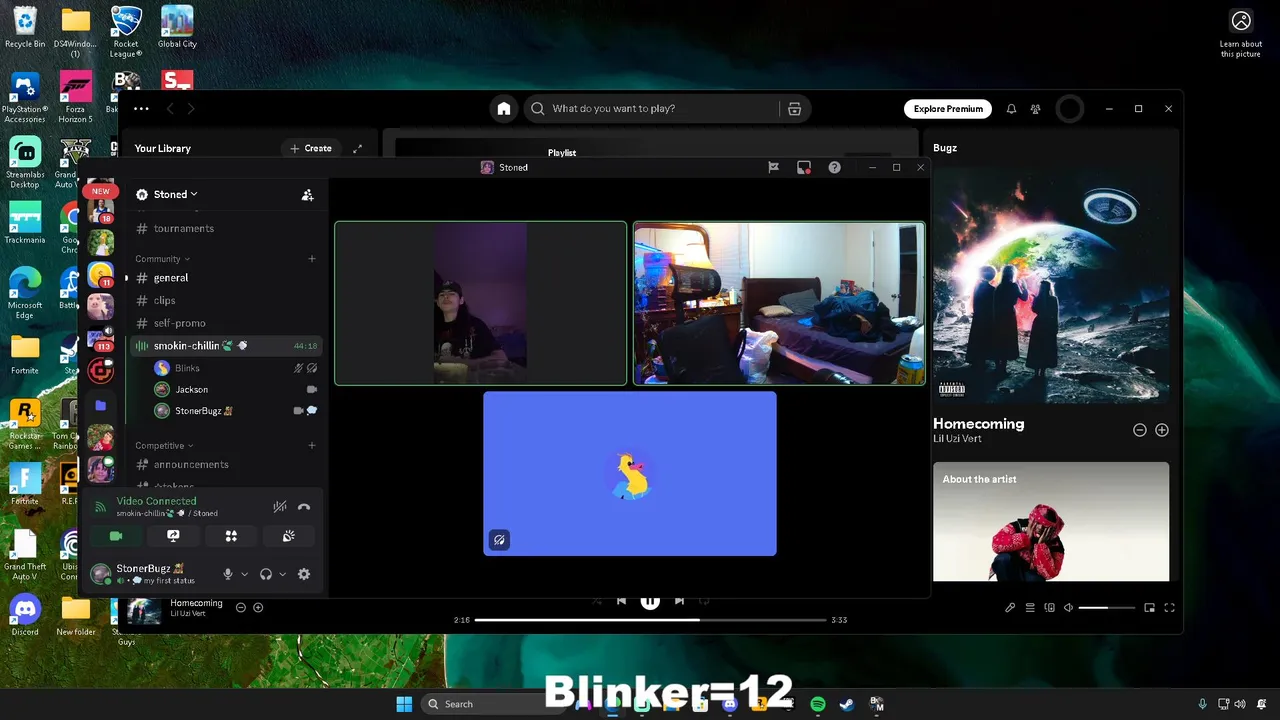This screenshot has width=1280, height=720.
Task: Open Spotify three-dots menu
Action: pyautogui.click(x=141, y=109)
